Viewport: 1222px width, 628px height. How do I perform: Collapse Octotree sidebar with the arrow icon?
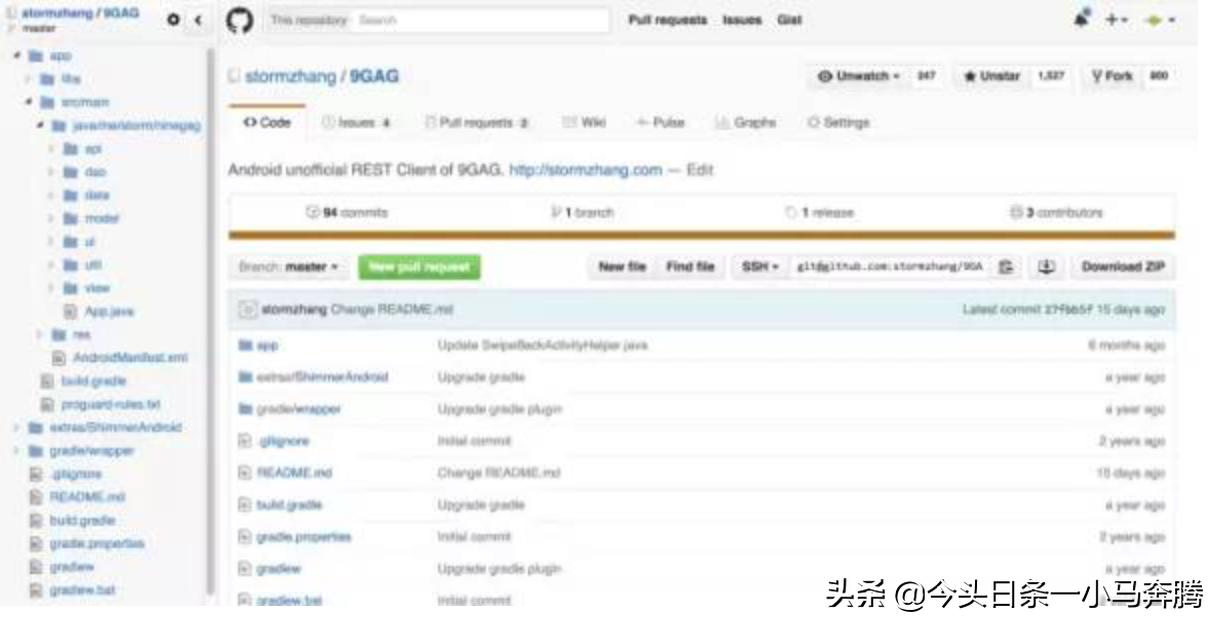[196, 20]
